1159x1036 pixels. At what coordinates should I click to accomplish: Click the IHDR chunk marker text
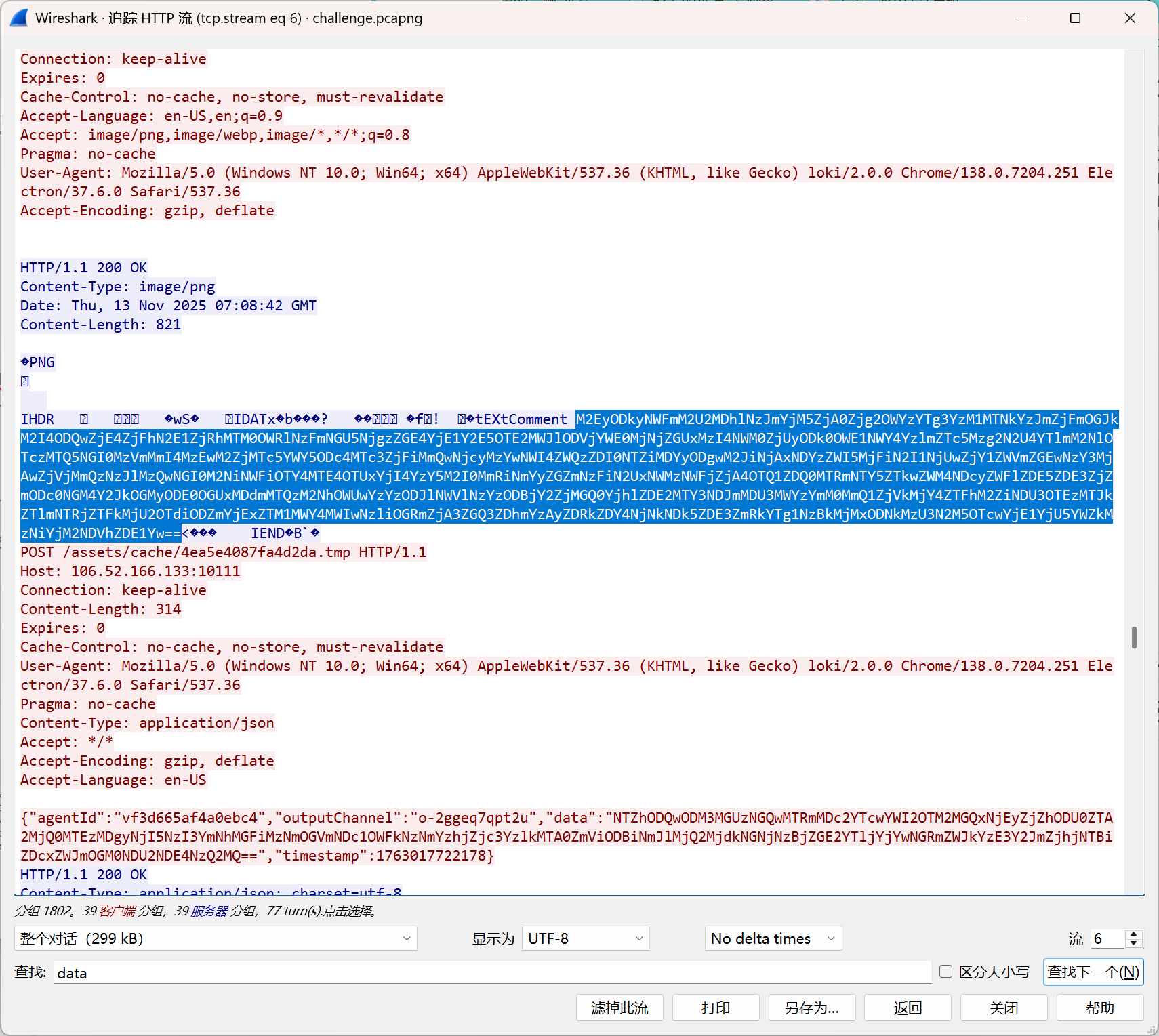point(37,419)
